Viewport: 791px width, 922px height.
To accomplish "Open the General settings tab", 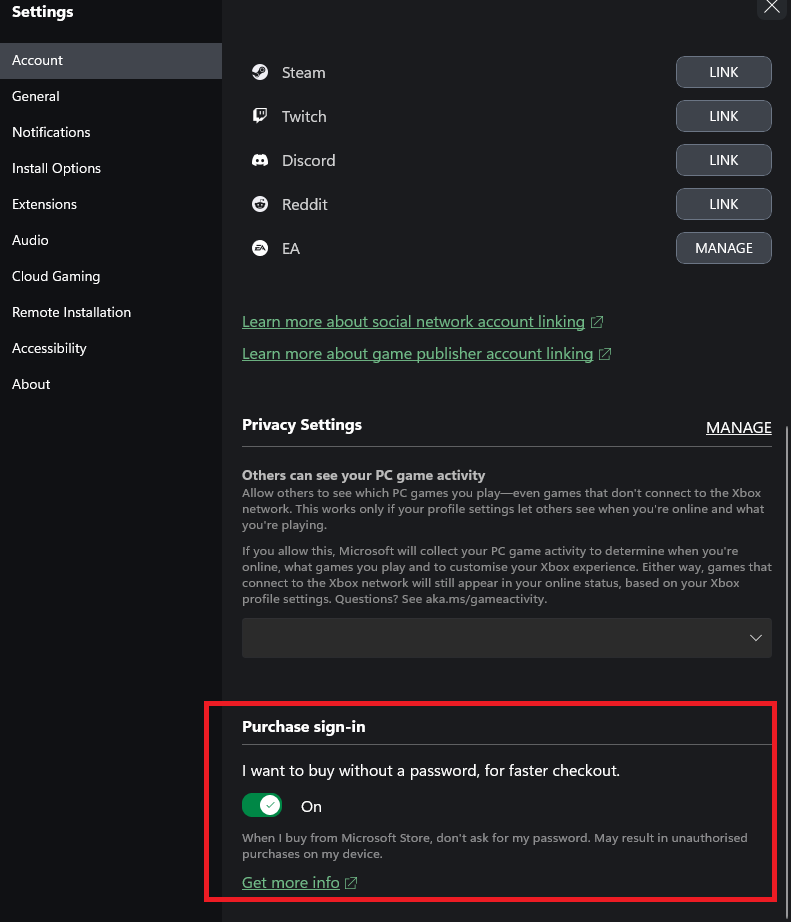I will click(36, 96).
